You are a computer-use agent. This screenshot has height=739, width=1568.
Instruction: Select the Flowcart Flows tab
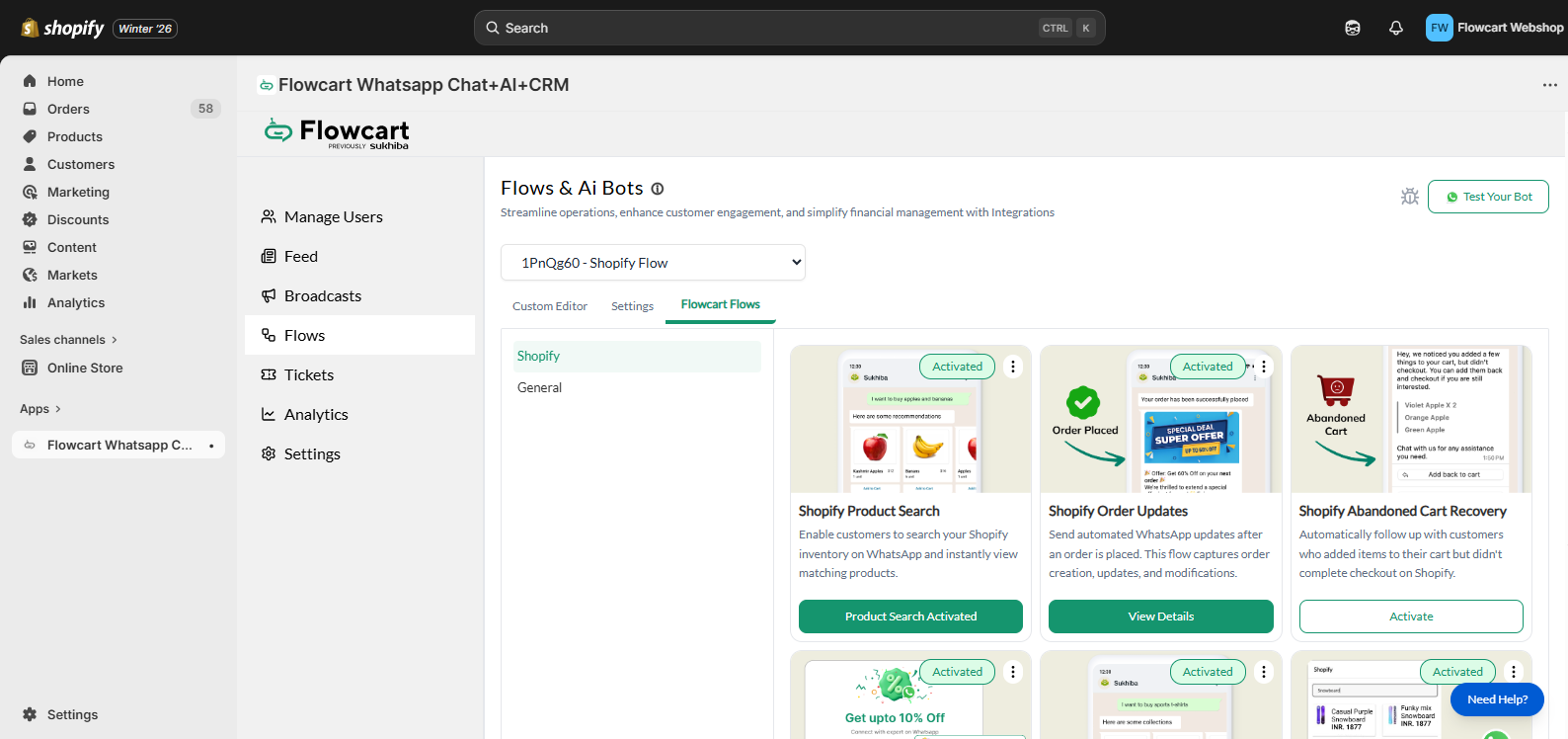tap(721, 304)
